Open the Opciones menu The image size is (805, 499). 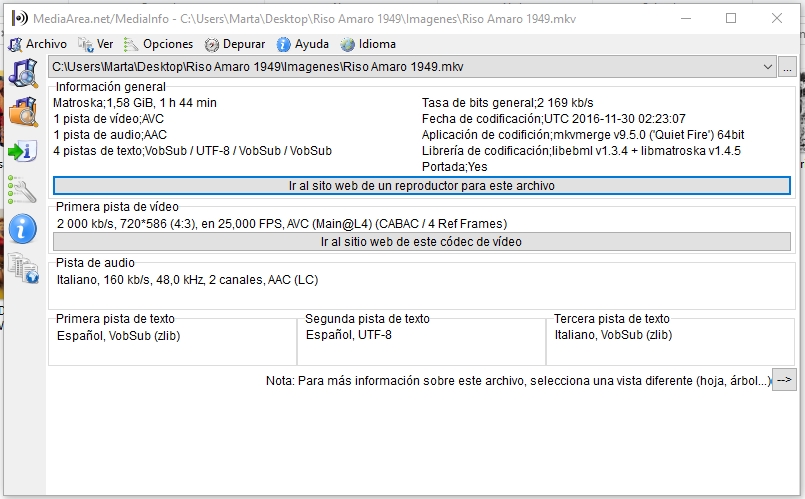pyautogui.click(x=158, y=44)
